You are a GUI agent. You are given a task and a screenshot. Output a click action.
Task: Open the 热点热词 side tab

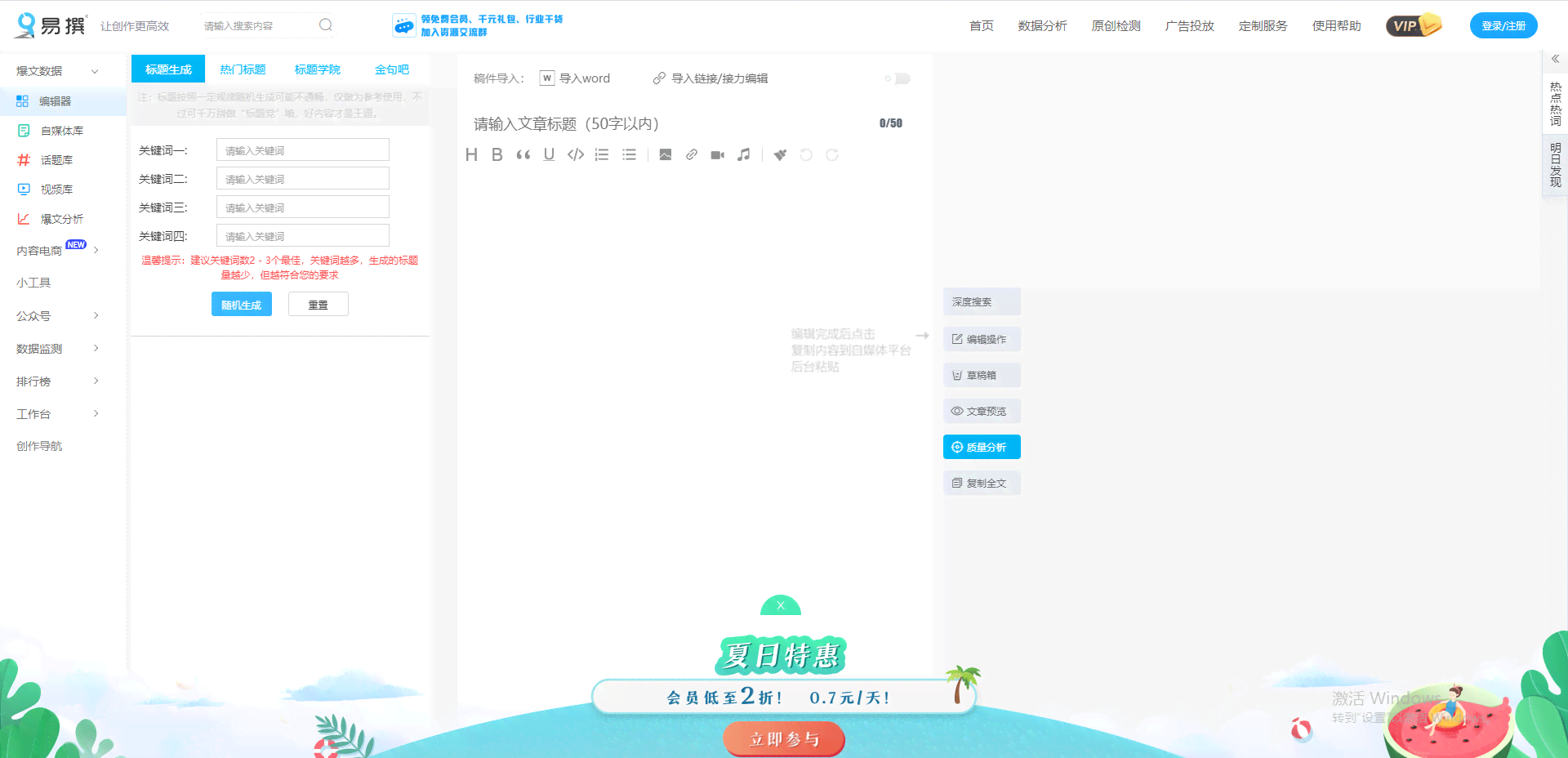point(1555,104)
